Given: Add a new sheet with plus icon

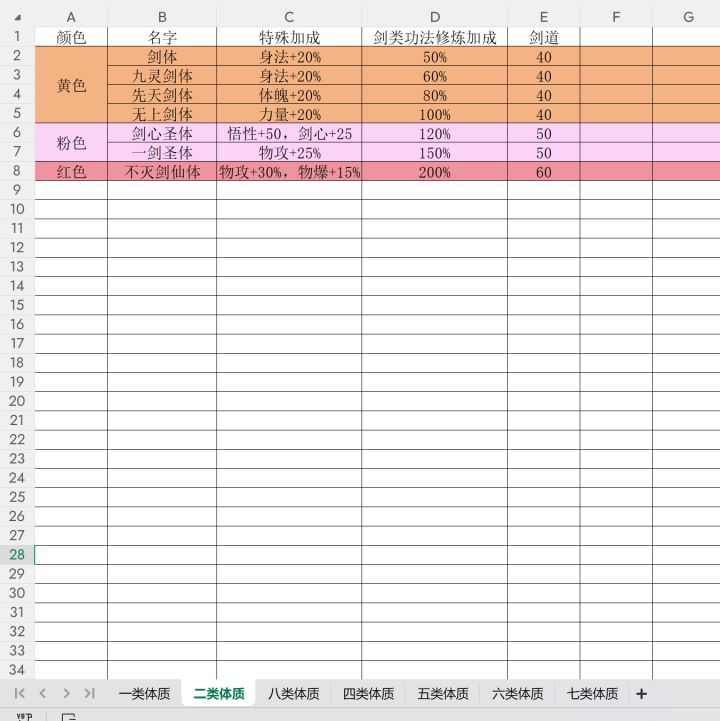Looking at the screenshot, I should 641,693.
